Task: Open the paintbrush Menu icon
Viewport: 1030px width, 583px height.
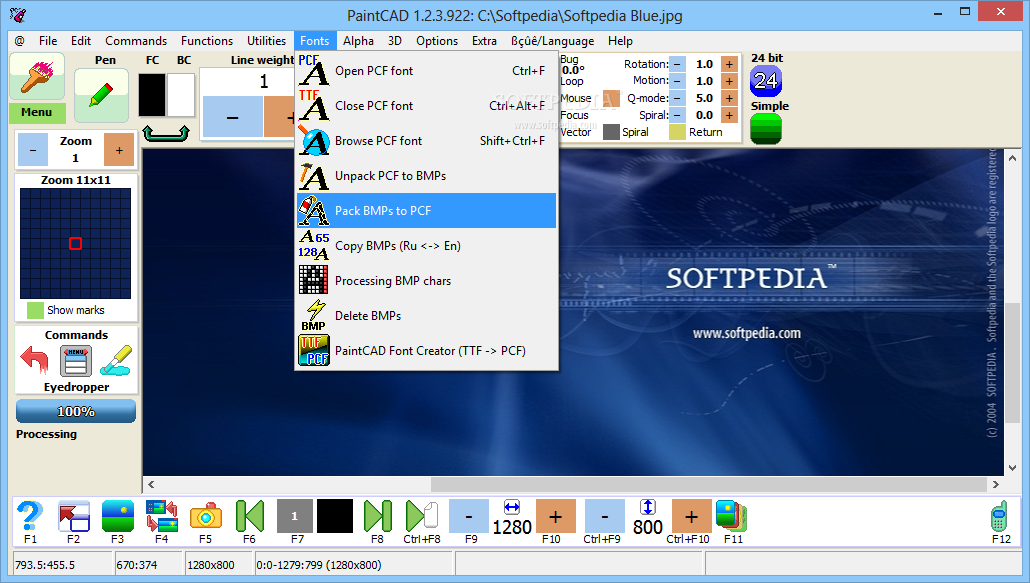Action: (37, 77)
